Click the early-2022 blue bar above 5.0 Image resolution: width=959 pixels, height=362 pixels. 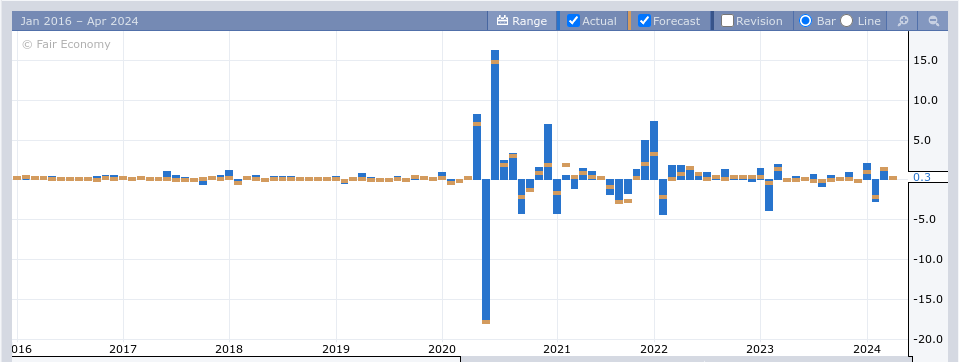click(654, 150)
